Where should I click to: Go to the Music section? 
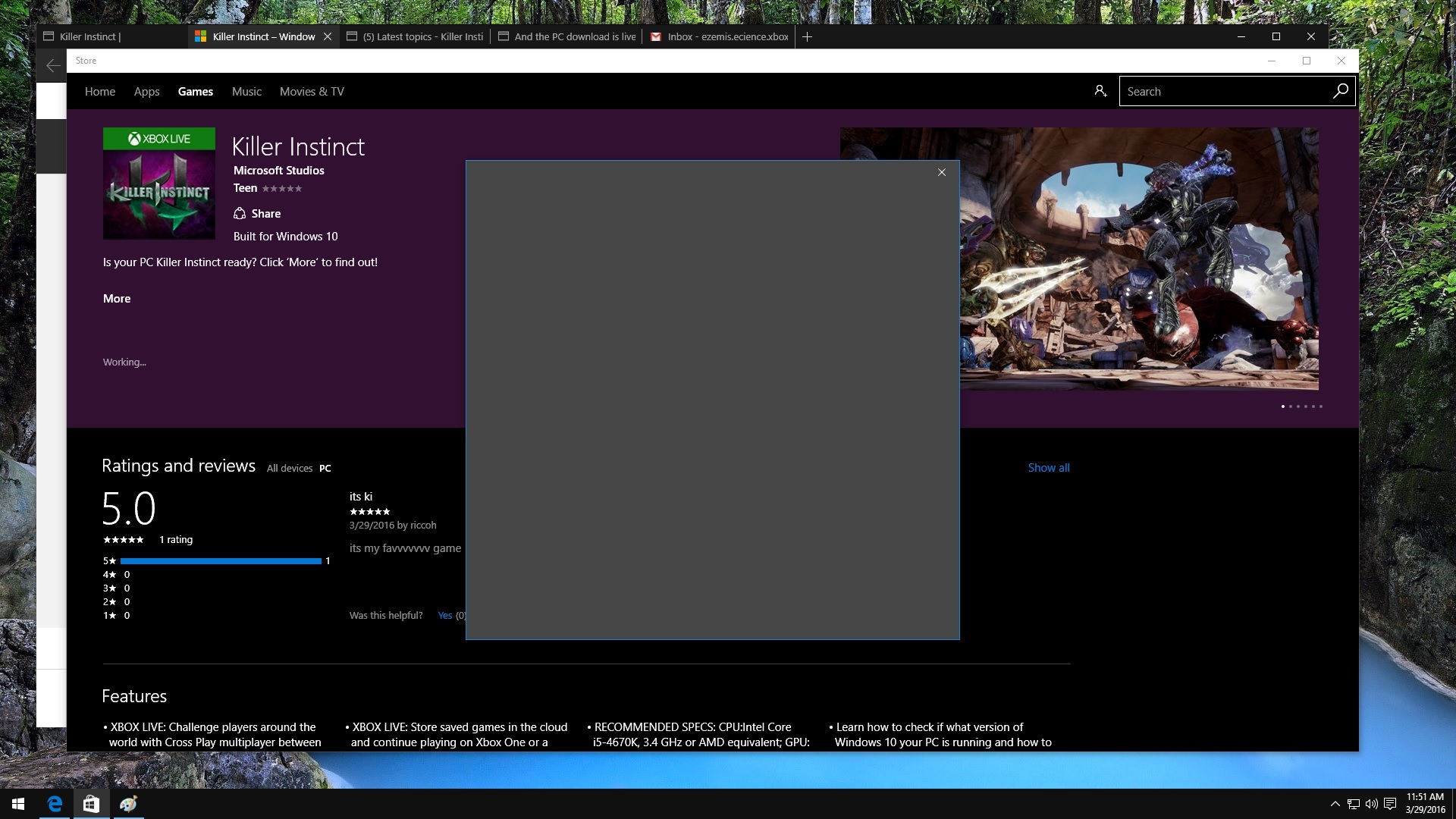[246, 91]
